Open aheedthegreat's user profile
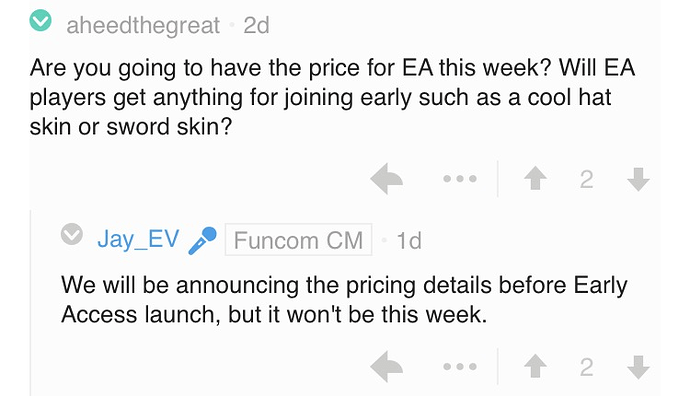Viewport: 690px width, 396px height. 143,25
